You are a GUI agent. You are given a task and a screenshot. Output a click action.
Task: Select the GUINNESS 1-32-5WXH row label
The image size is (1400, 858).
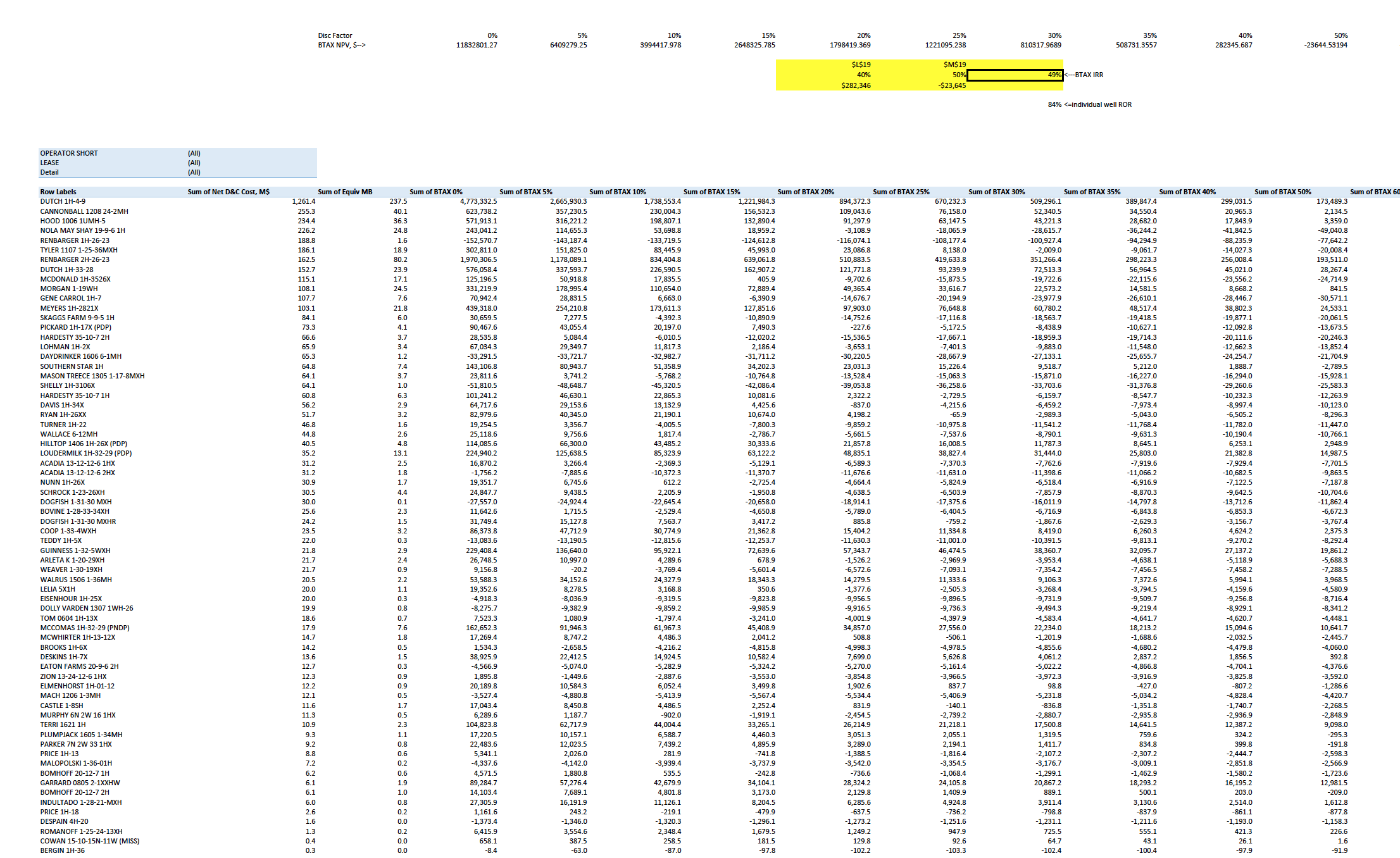(75, 550)
